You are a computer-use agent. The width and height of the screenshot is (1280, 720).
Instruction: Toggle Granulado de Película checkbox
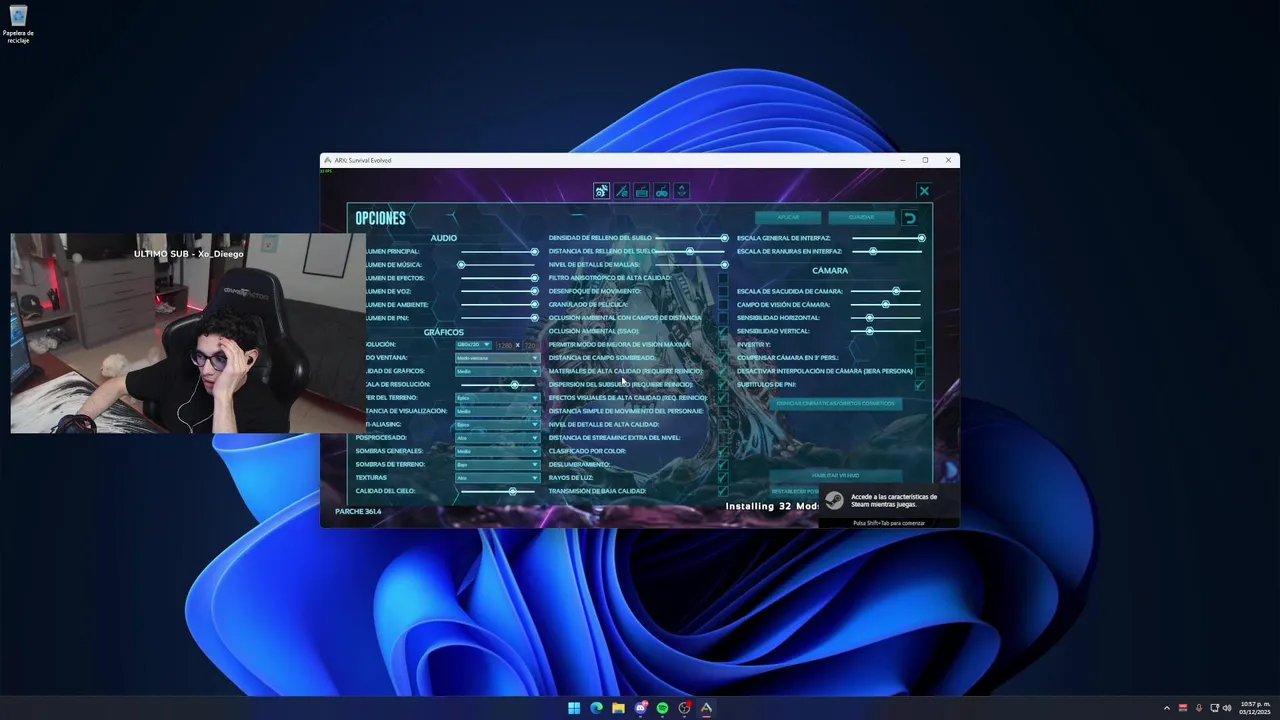pos(723,304)
